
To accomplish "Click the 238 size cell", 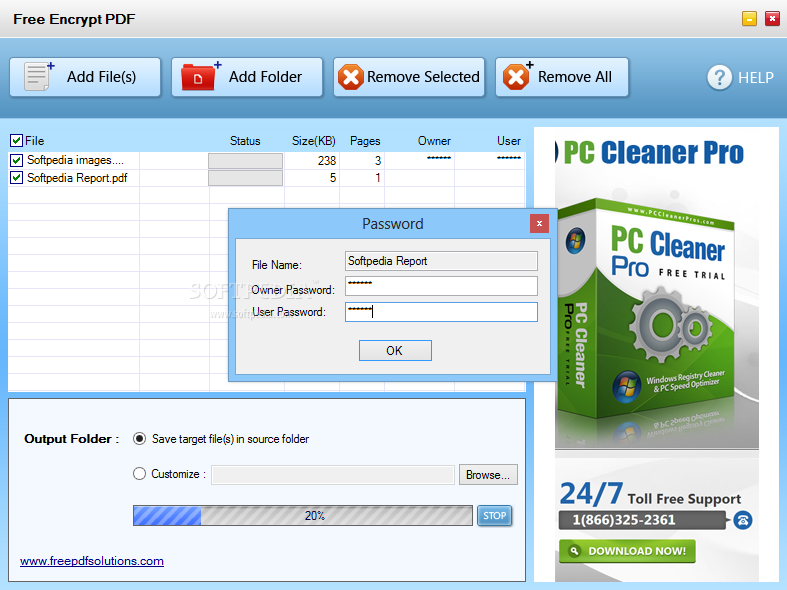I will 327,161.
